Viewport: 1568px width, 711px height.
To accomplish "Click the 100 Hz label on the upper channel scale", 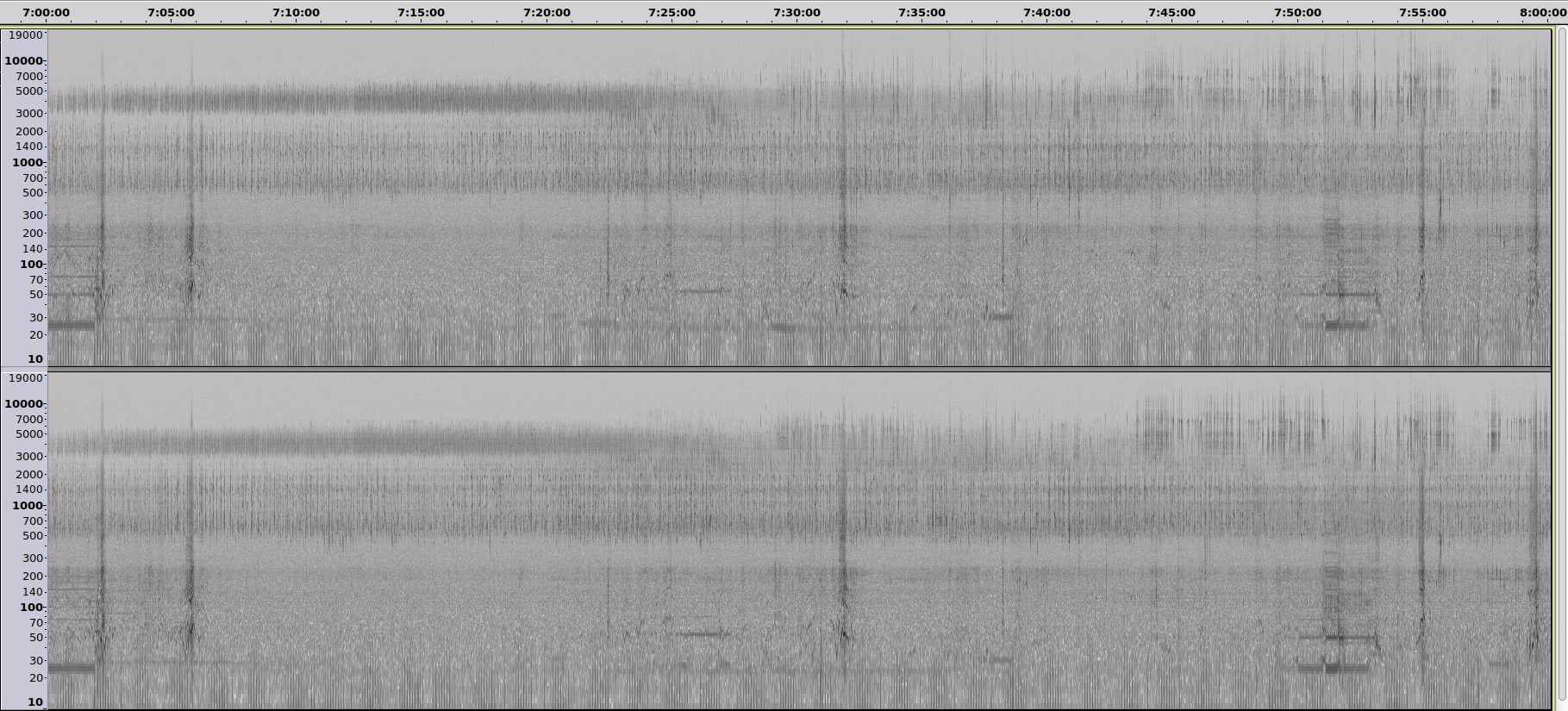I will pos(31,265).
